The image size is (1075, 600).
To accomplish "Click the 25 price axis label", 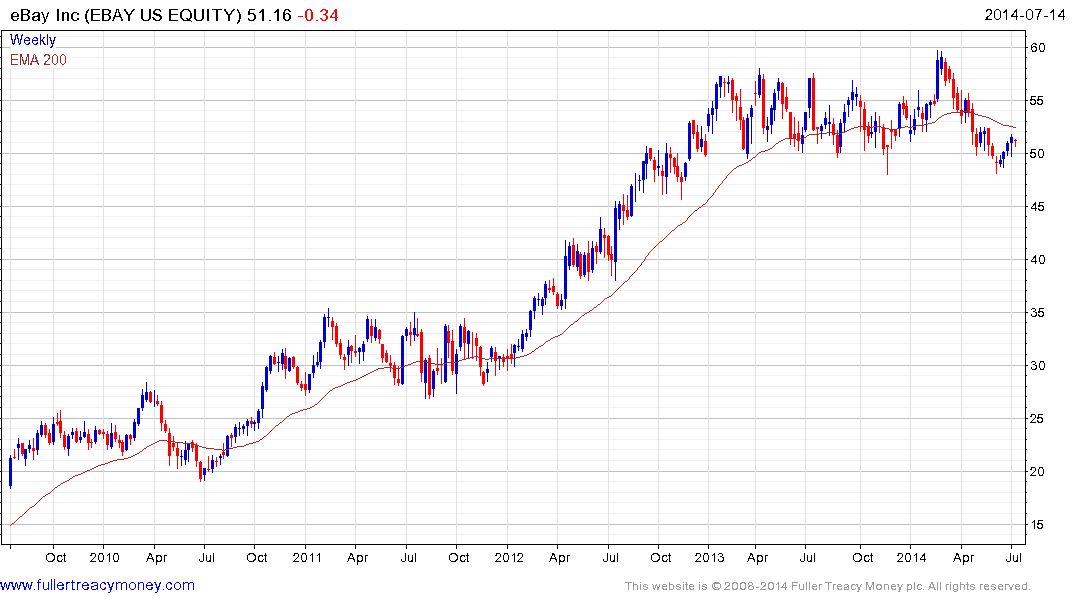I will coord(1037,418).
